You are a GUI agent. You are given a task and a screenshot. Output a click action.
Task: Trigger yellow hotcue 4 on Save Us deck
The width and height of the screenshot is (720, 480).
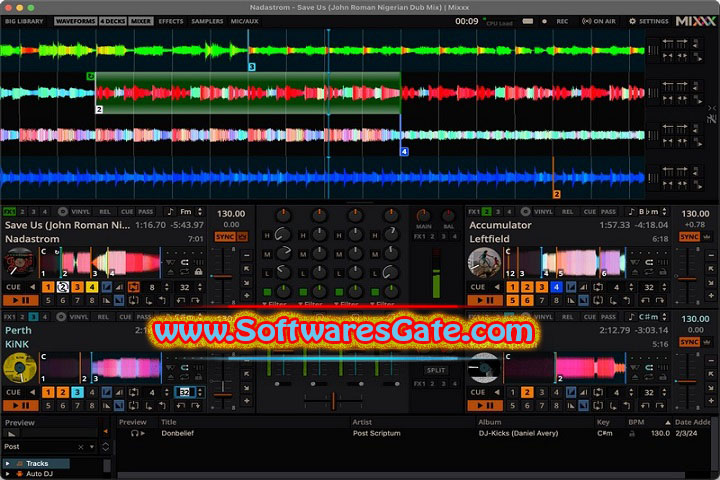pyautogui.click(x=92, y=287)
